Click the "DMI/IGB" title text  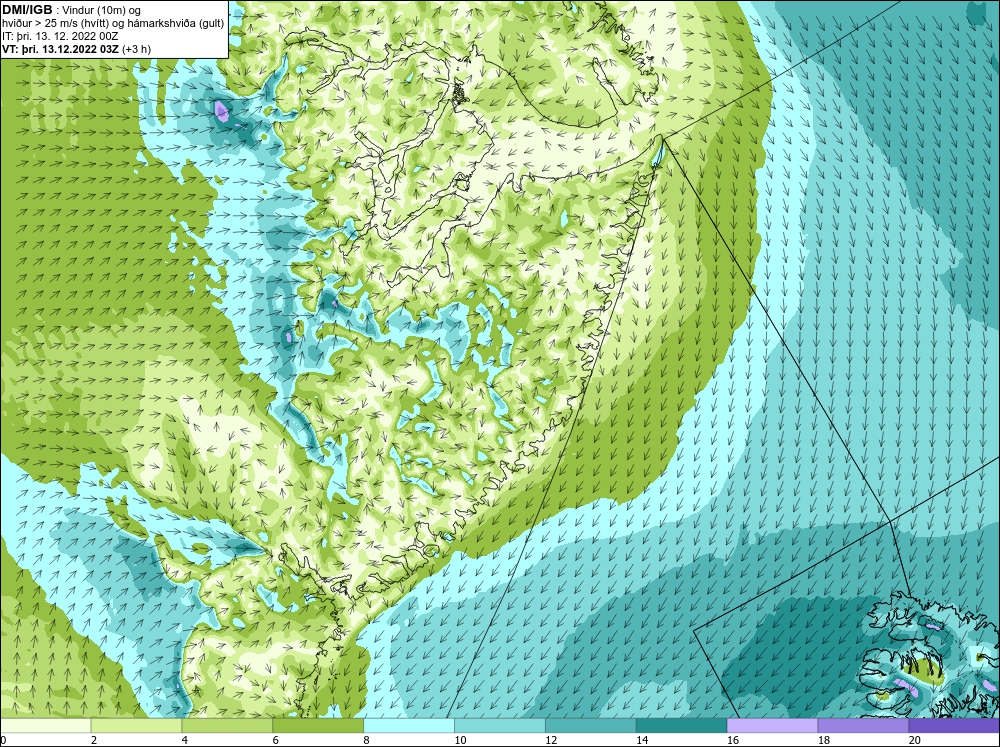pyautogui.click(x=27, y=10)
